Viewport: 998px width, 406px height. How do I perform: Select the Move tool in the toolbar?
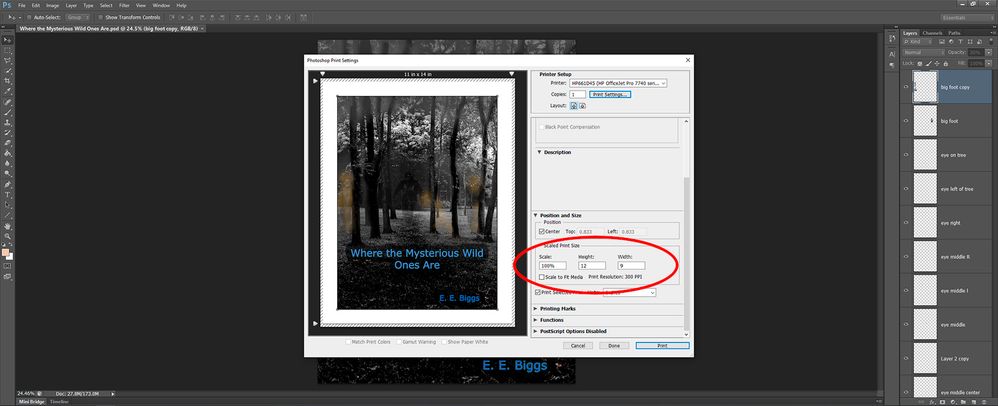click(7, 40)
